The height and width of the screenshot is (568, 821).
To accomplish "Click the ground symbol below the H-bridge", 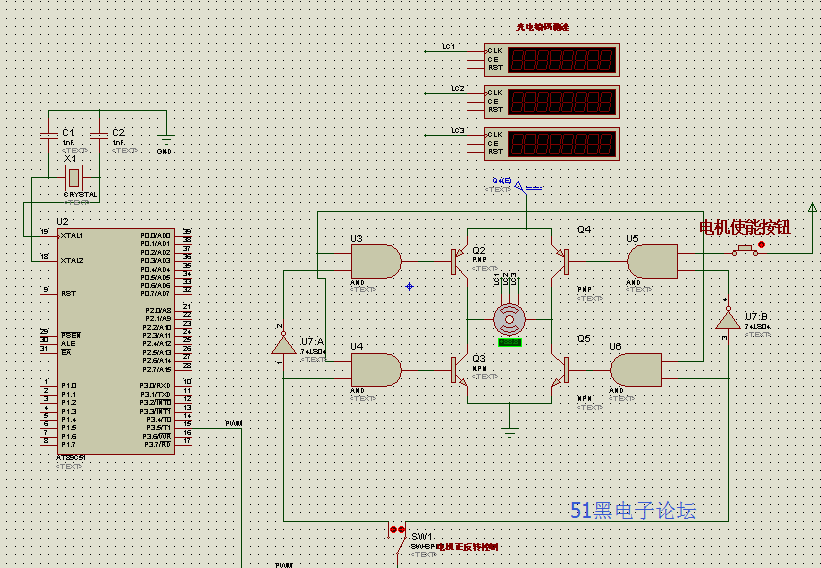I will tap(509, 432).
